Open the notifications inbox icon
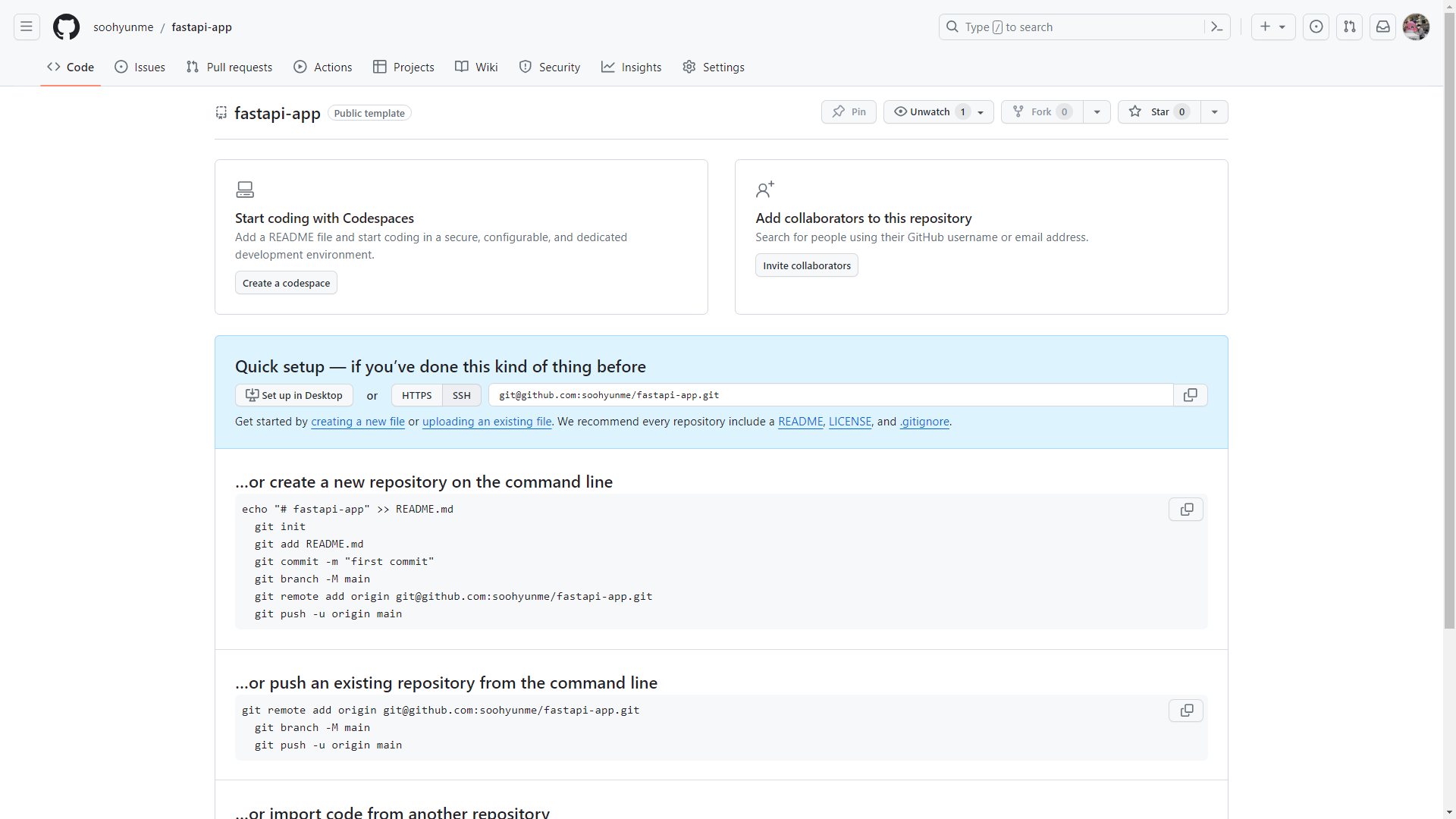The image size is (1456, 819). pos(1382,27)
